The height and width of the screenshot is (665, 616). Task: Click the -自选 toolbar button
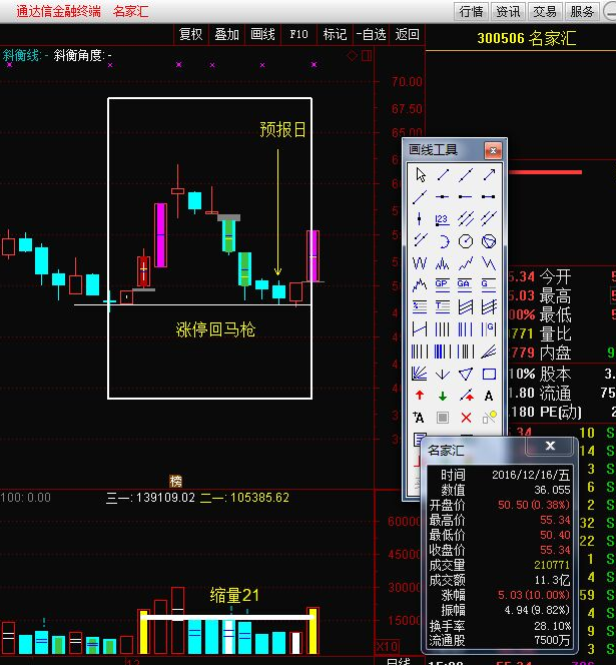click(371, 34)
